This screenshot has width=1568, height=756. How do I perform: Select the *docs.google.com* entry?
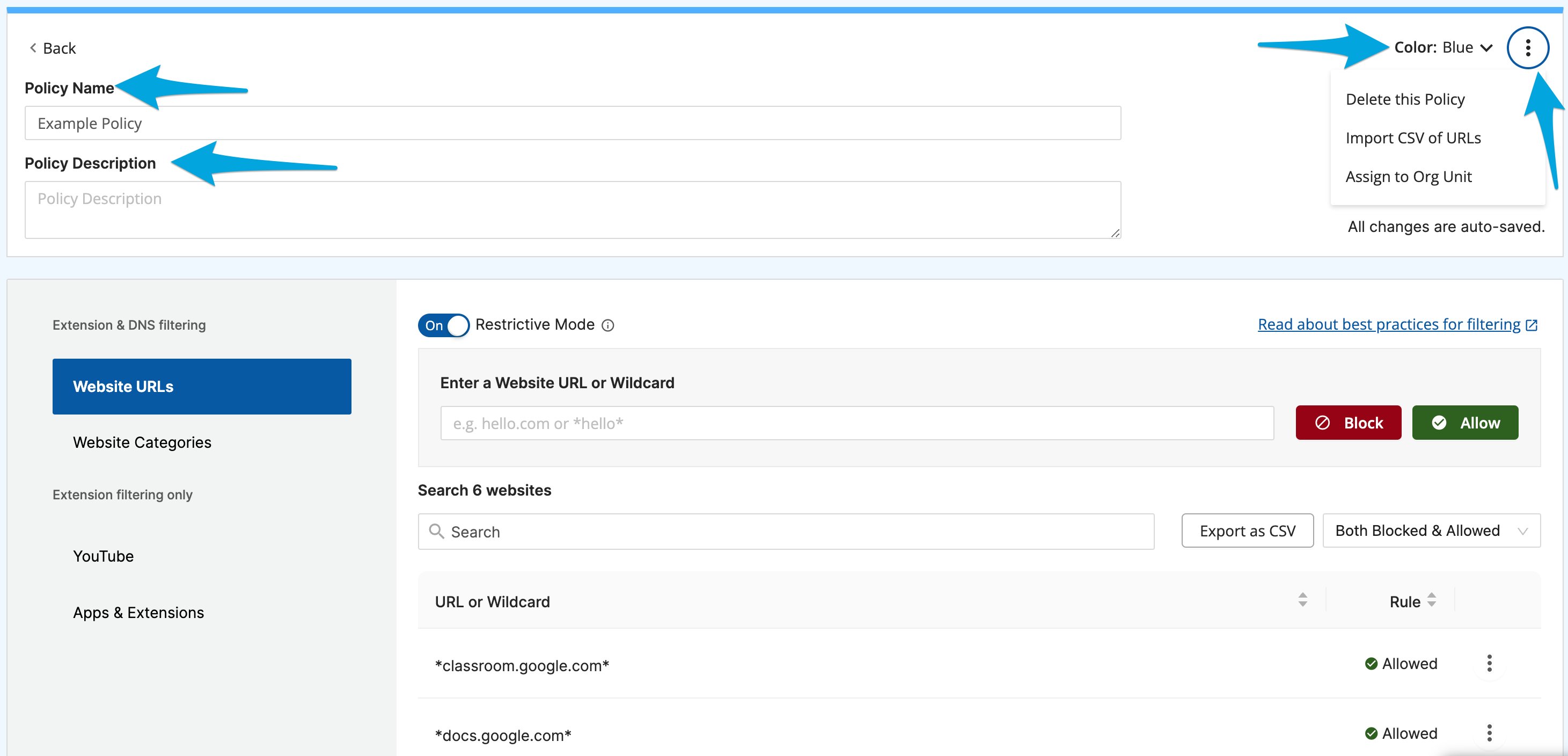[x=503, y=735]
